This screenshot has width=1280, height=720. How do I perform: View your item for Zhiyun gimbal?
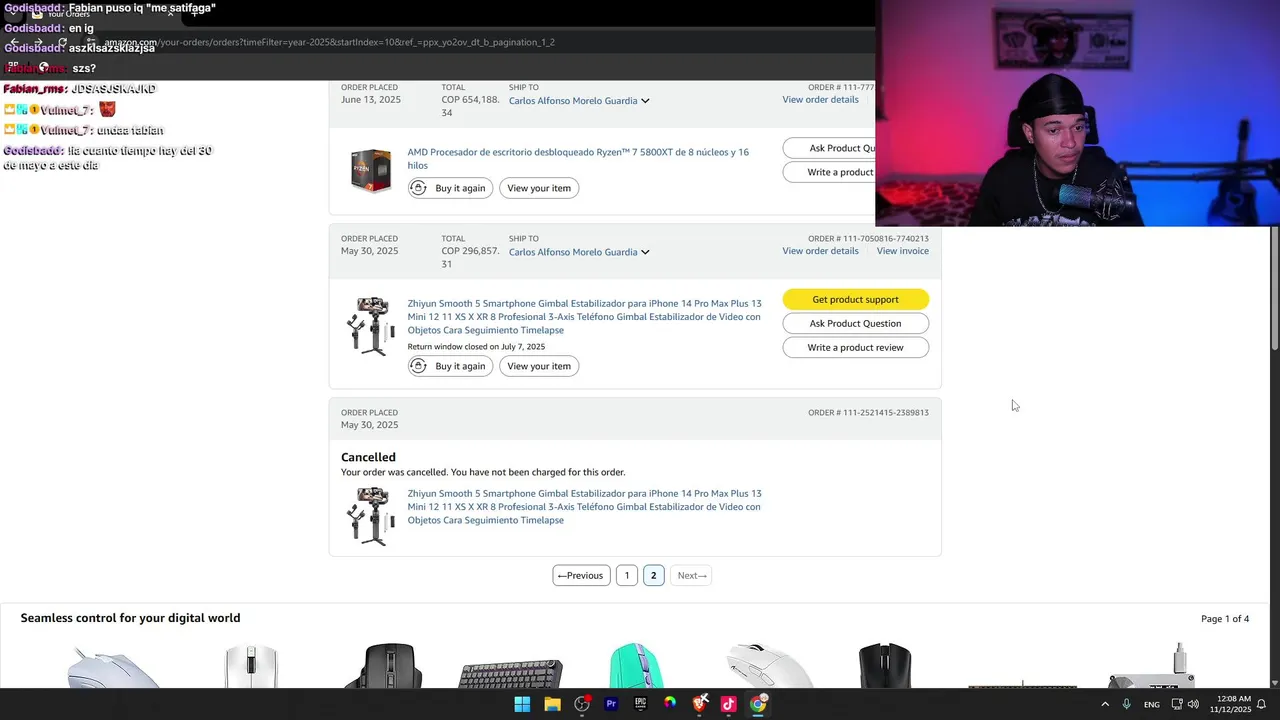(539, 366)
